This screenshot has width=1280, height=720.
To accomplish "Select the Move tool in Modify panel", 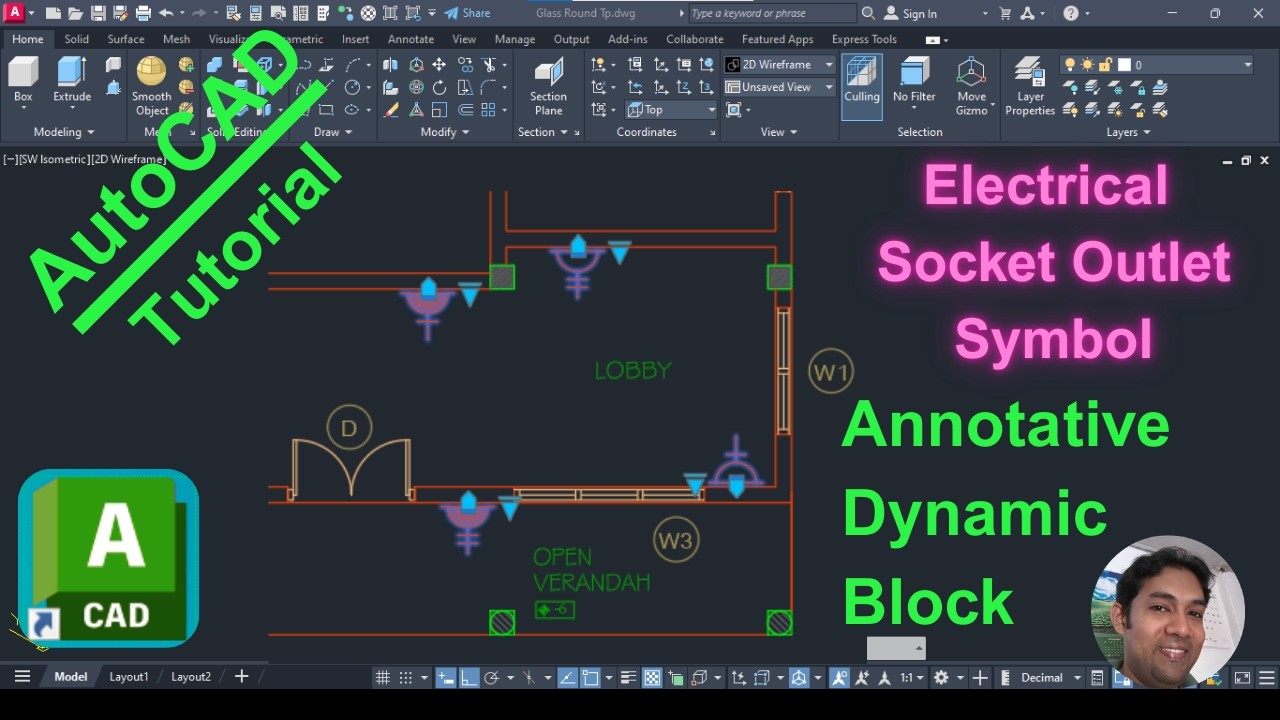I will (x=439, y=65).
